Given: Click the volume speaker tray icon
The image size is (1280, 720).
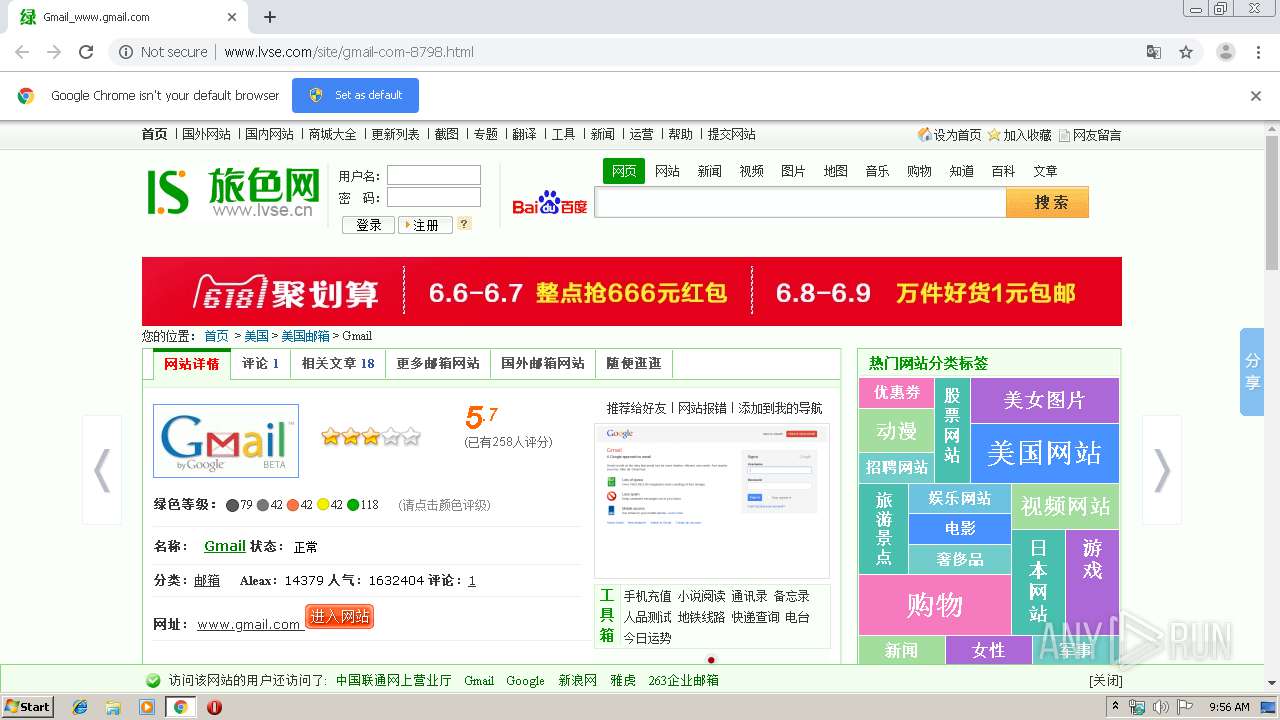Looking at the screenshot, I should [1160, 707].
